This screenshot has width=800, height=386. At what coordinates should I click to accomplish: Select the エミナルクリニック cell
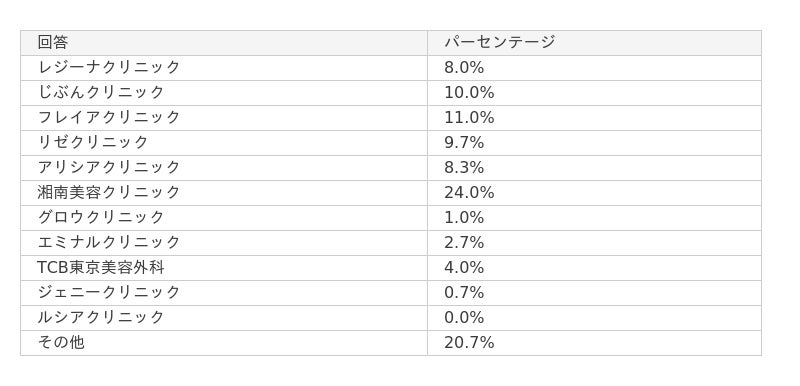point(224,243)
